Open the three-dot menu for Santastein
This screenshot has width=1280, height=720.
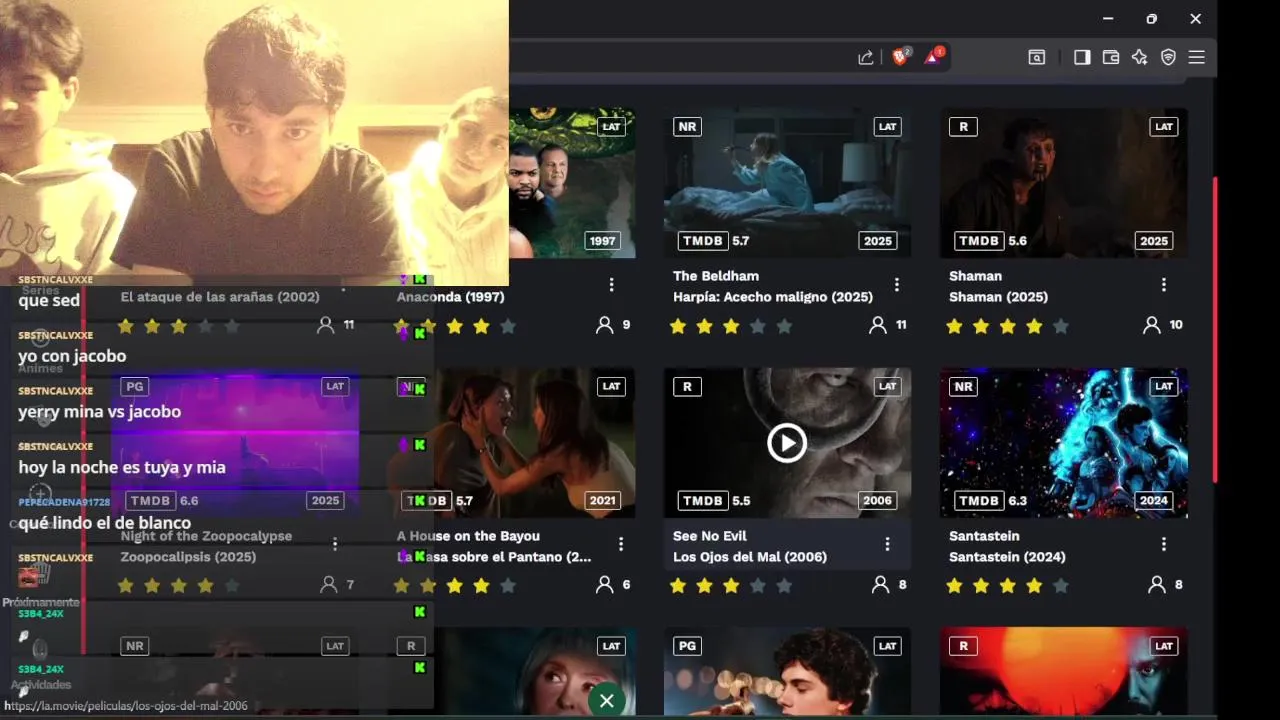click(x=1164, y=544)
